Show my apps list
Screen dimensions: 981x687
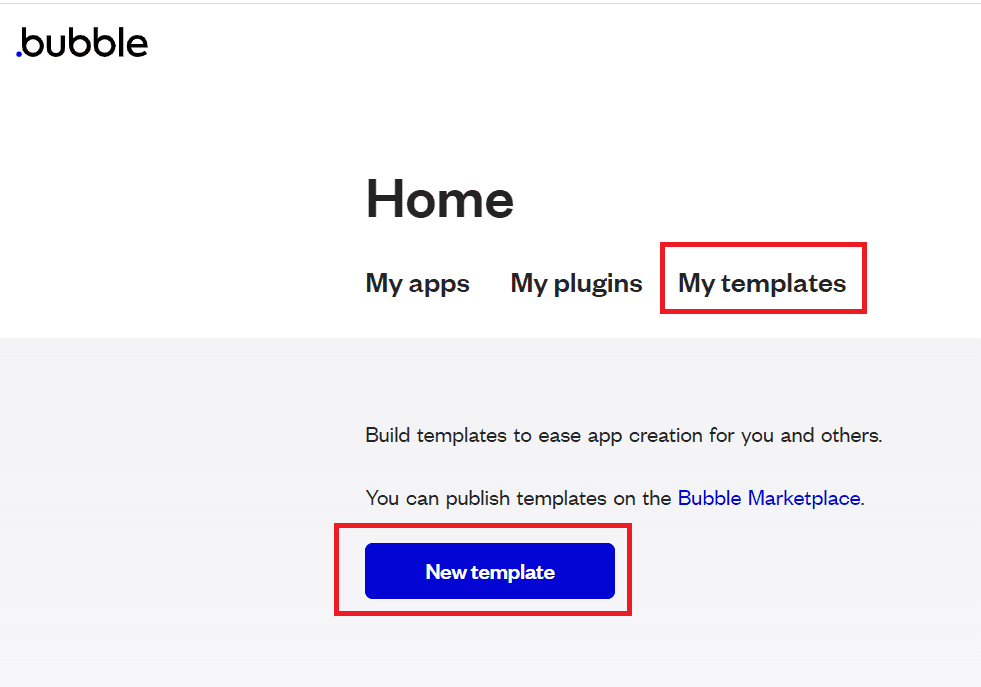[417, 283]
